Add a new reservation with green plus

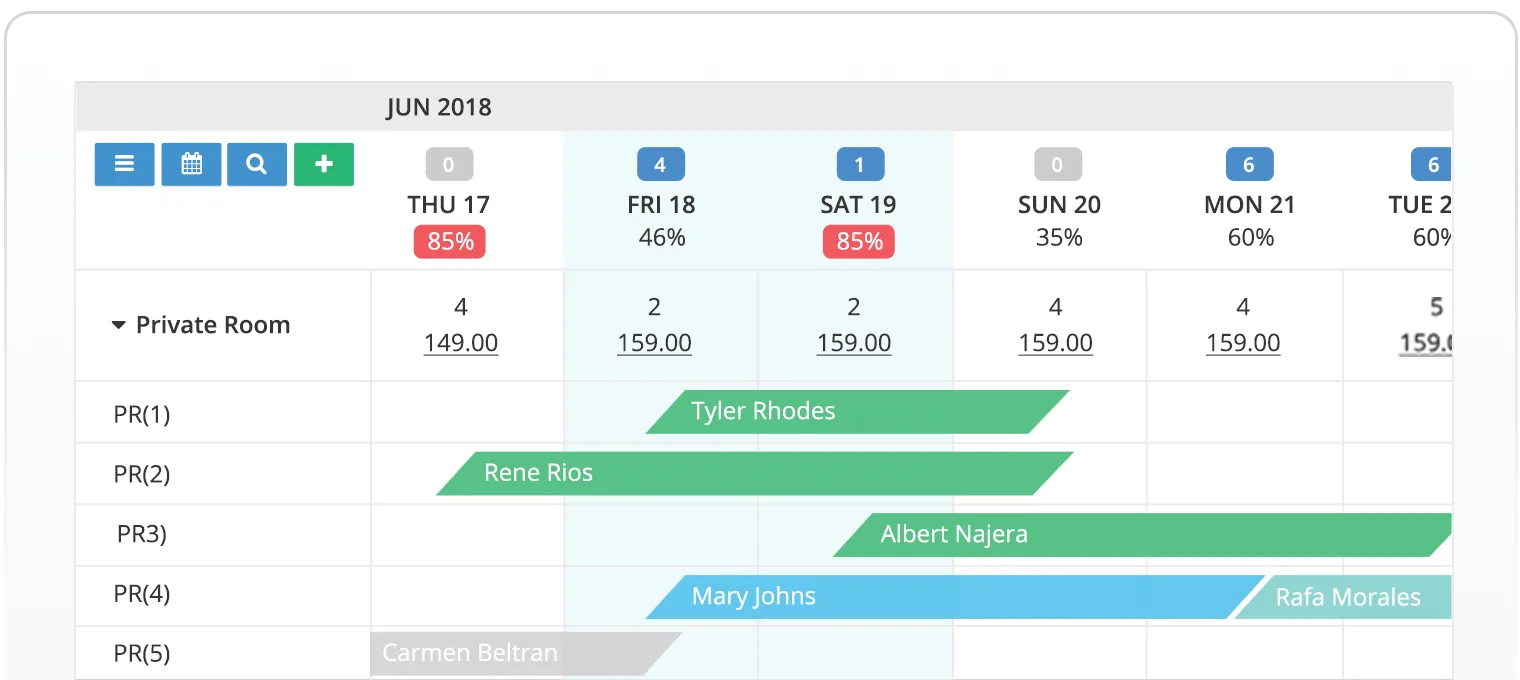[324, 164]
